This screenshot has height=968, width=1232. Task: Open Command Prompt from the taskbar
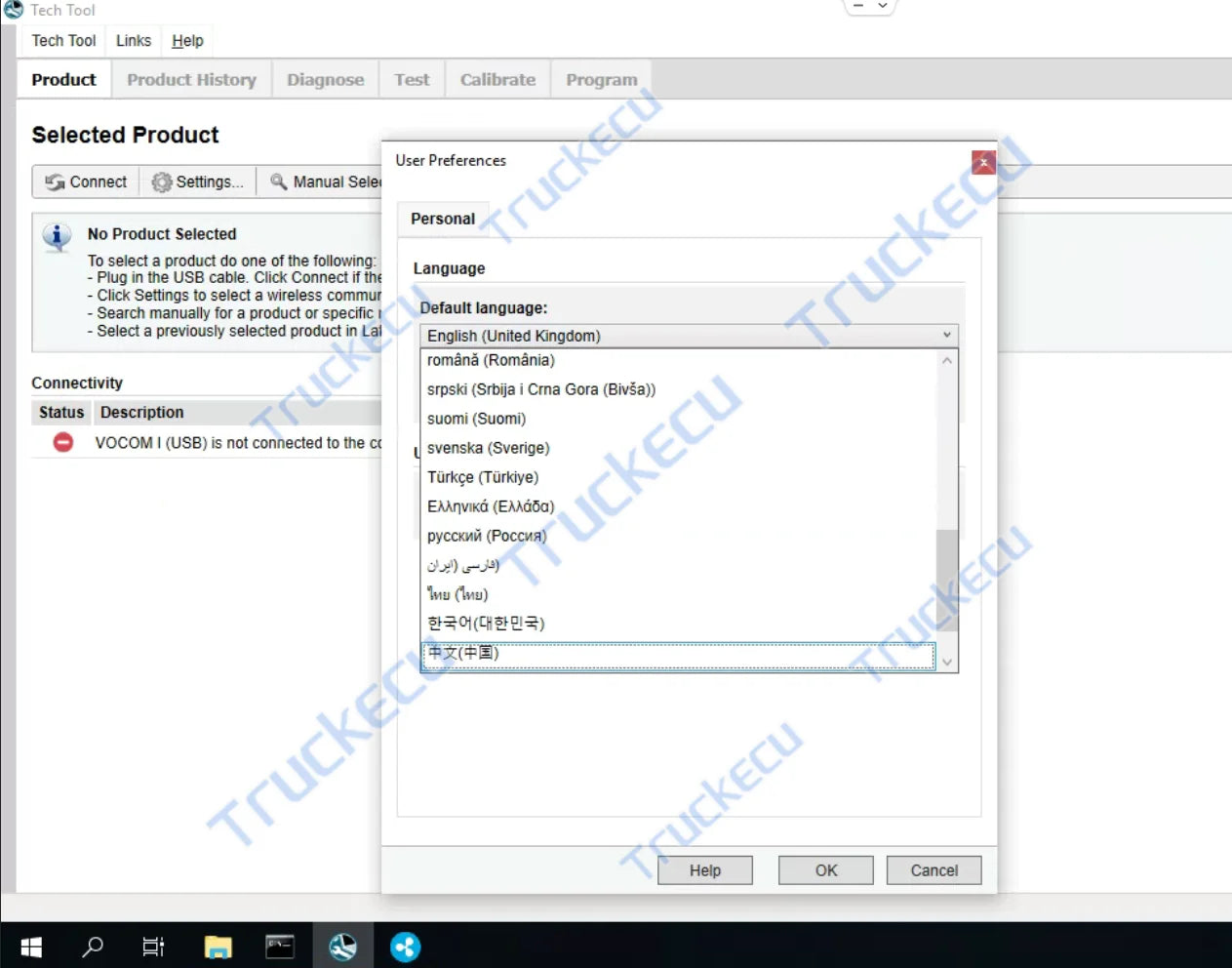point(280,946)
